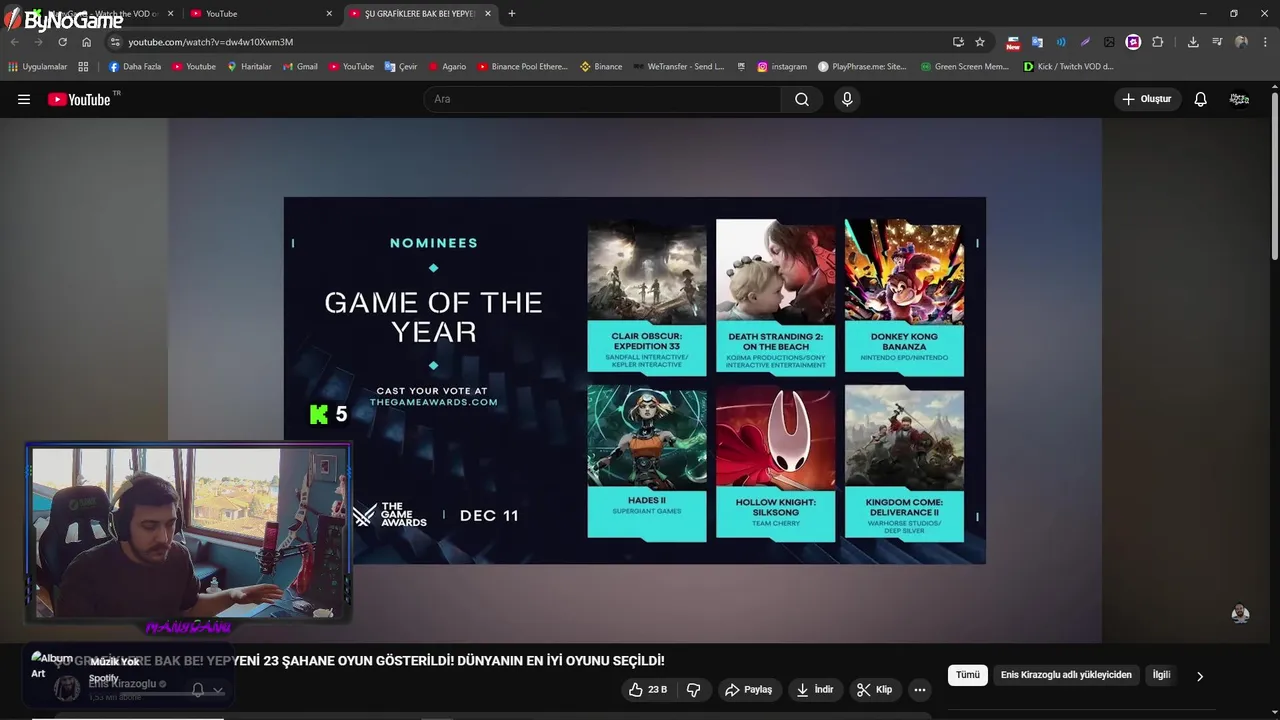Show more chips with the right chevron

click(1200, 676)
